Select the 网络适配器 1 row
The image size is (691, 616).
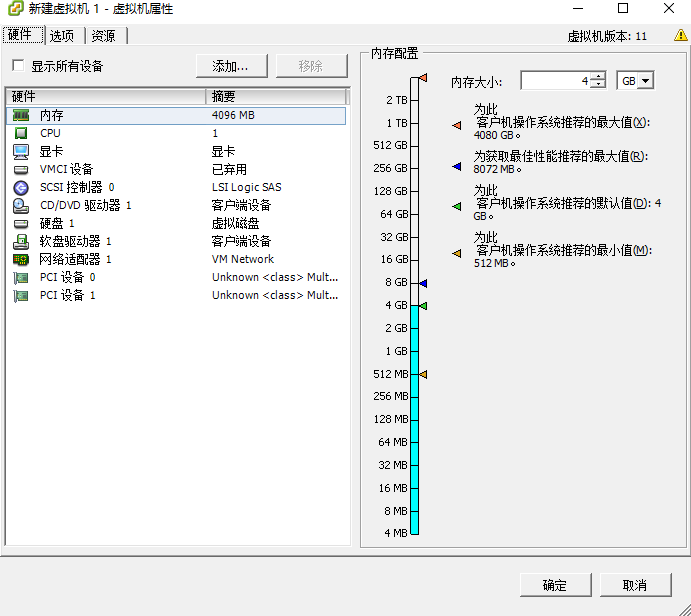176,260
